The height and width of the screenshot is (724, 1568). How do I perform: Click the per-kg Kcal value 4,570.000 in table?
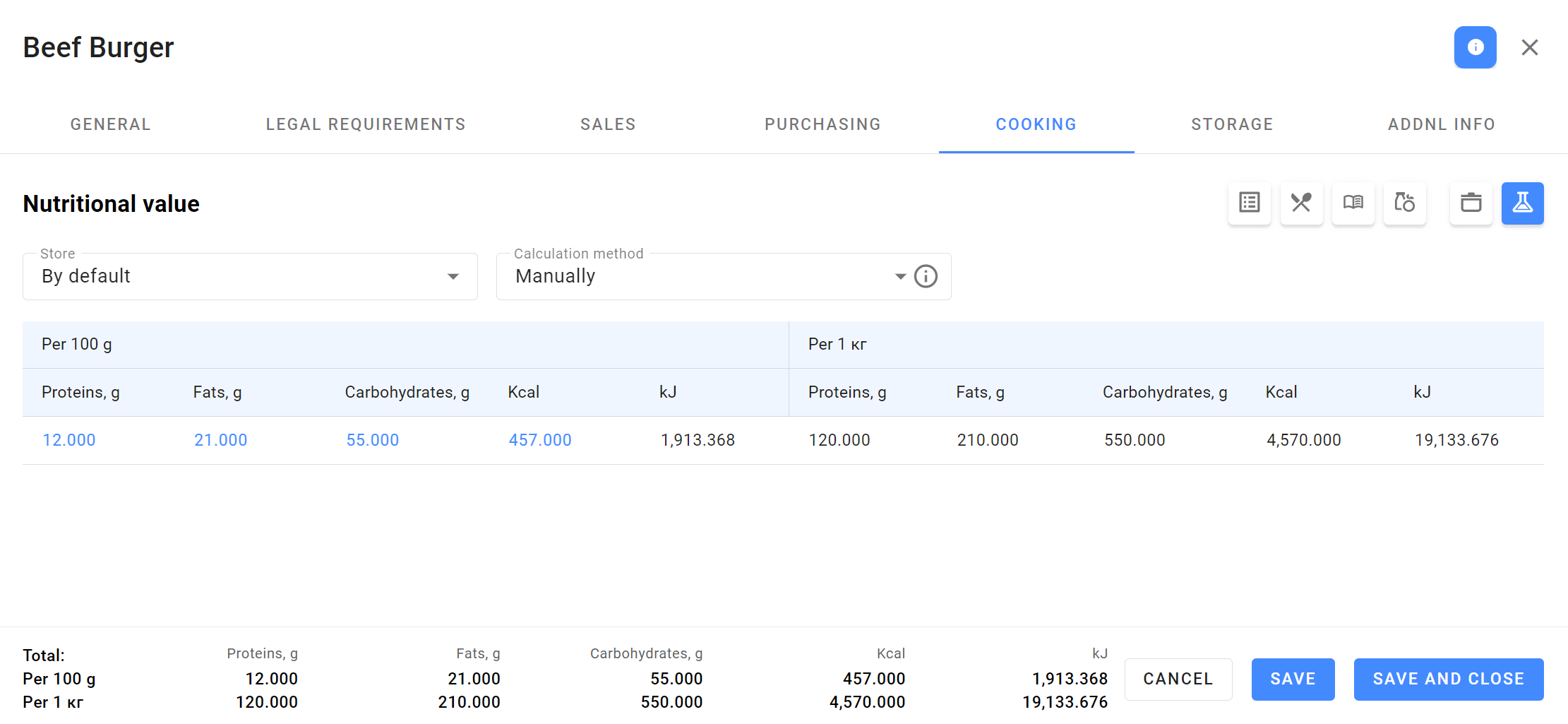(x=1304, y=440)
